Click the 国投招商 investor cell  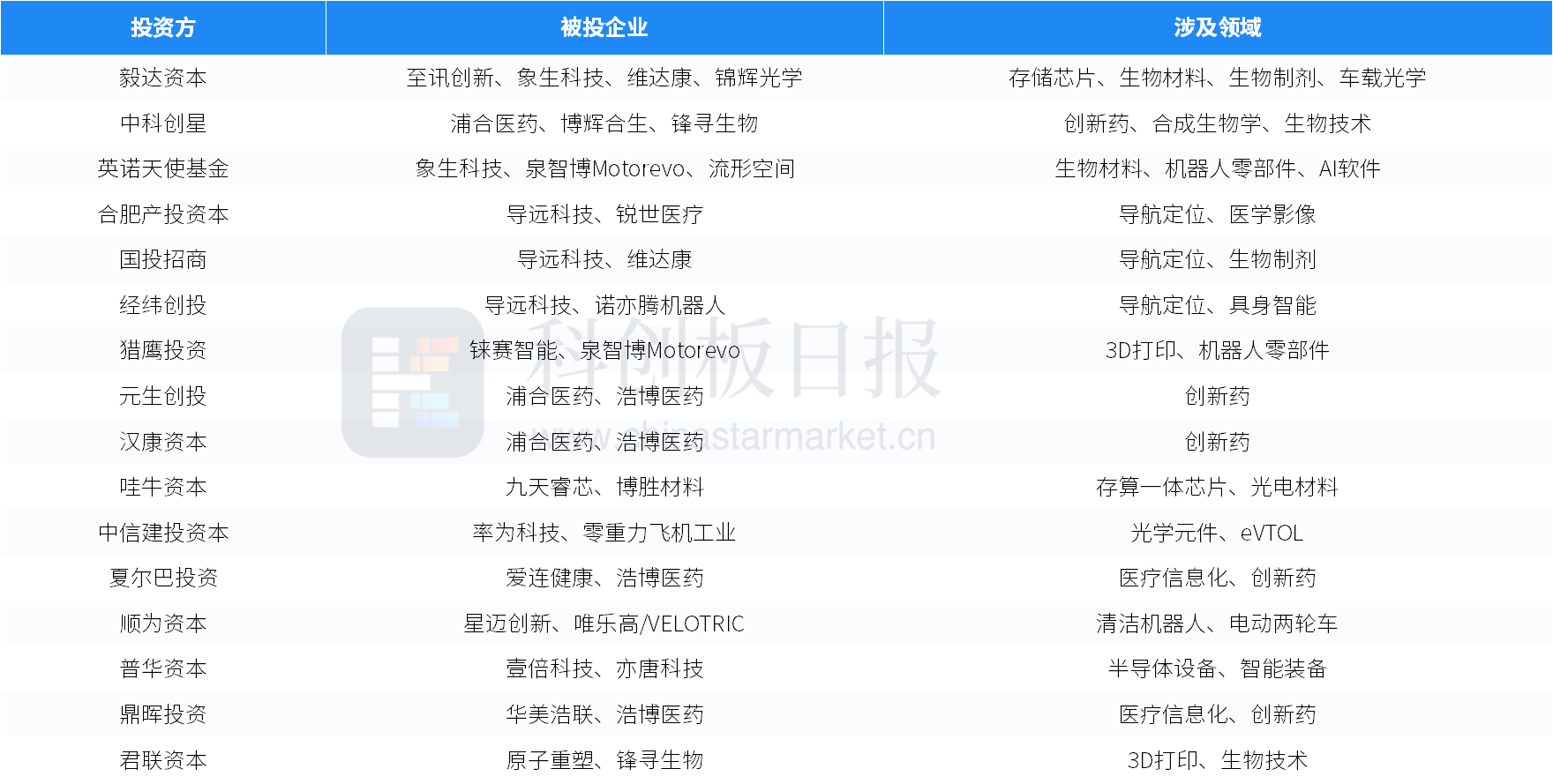pos(163,259)
